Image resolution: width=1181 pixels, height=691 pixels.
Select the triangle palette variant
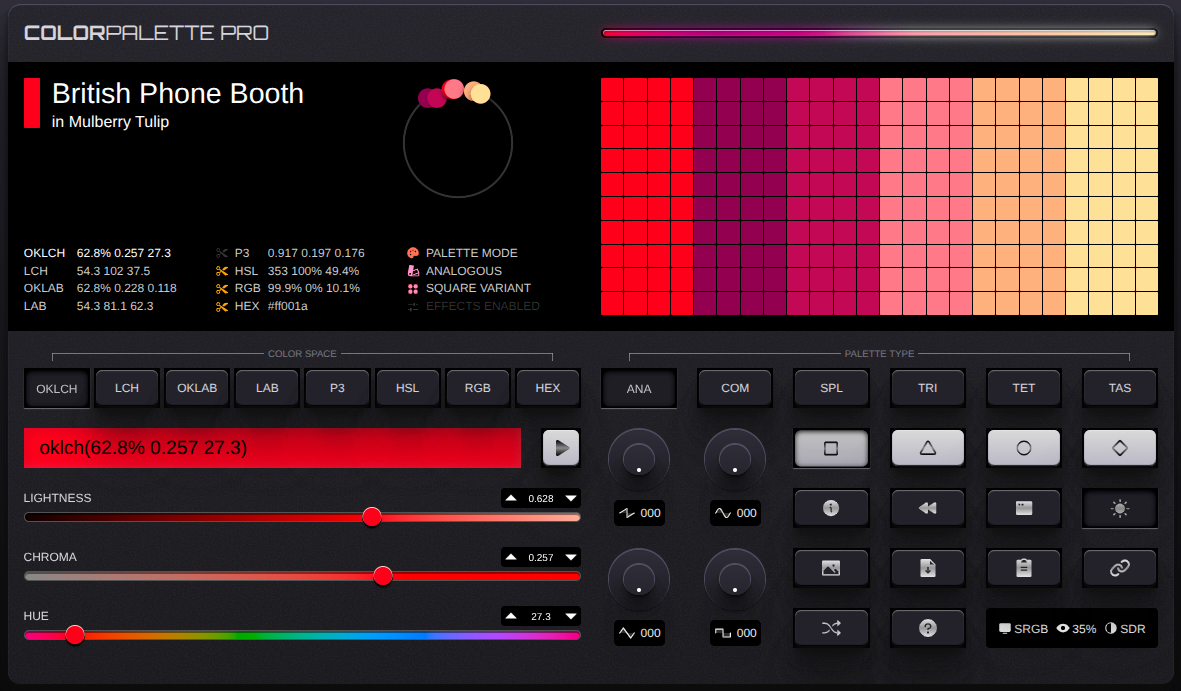(927, 448)
